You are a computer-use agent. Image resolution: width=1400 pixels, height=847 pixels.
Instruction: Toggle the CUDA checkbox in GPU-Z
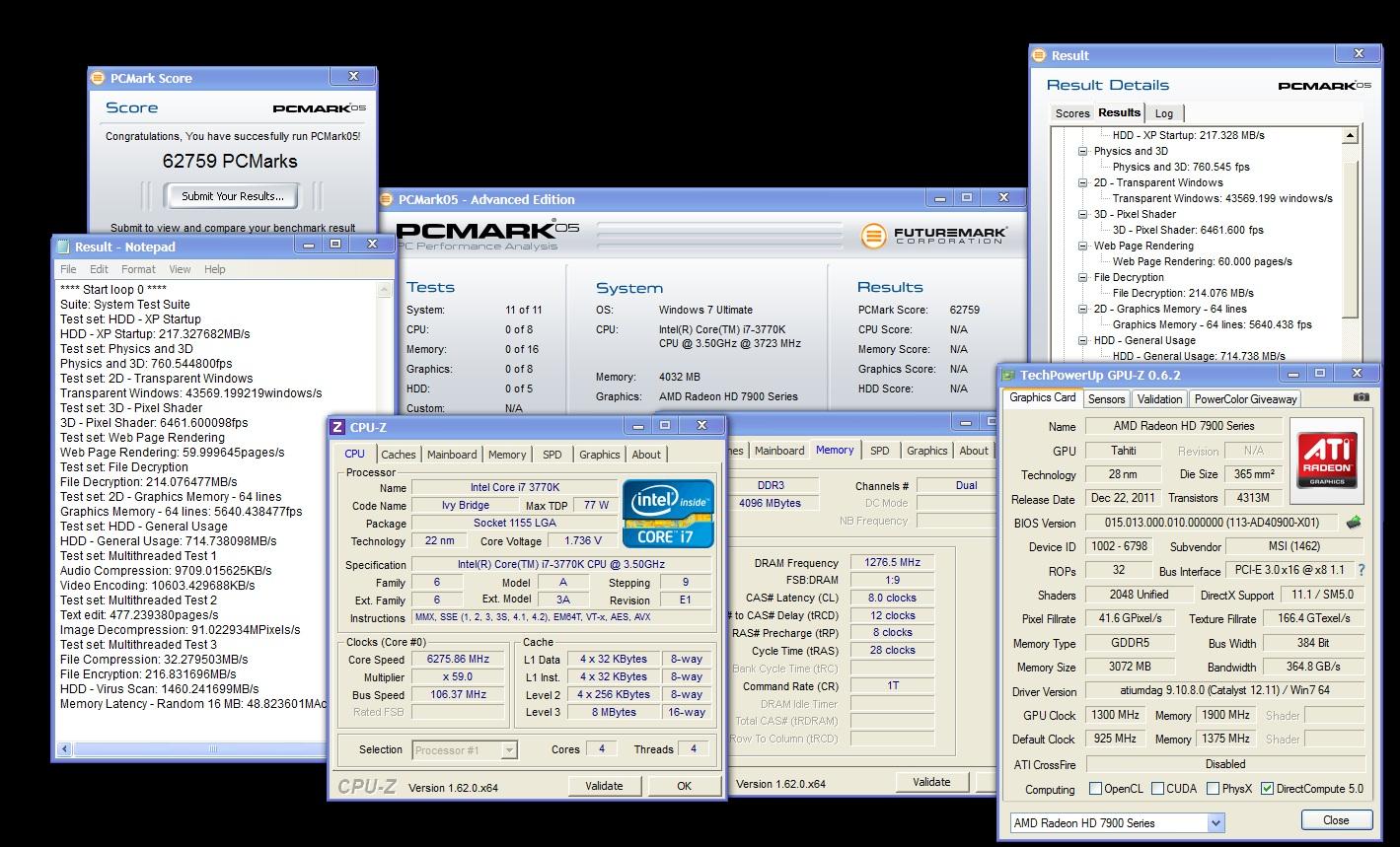1156,789
